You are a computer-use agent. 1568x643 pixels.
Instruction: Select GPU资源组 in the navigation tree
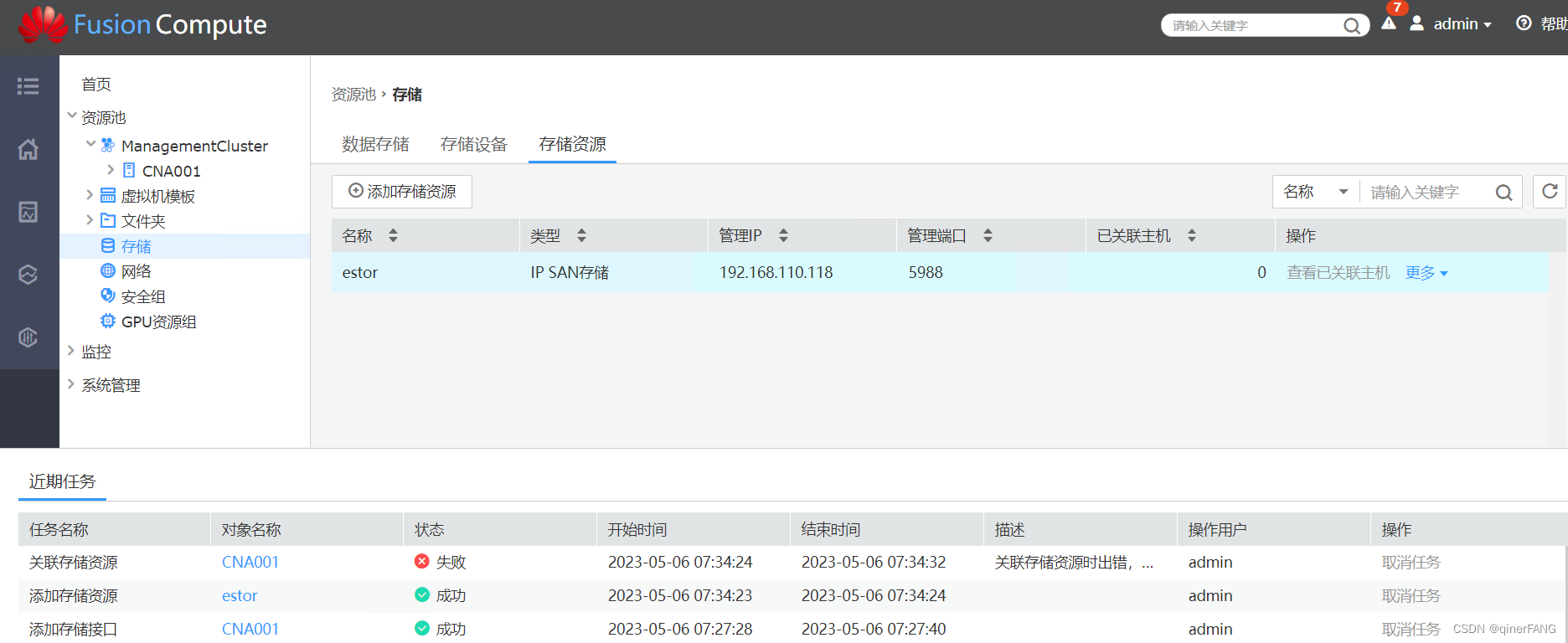click(x=159, y=321)
